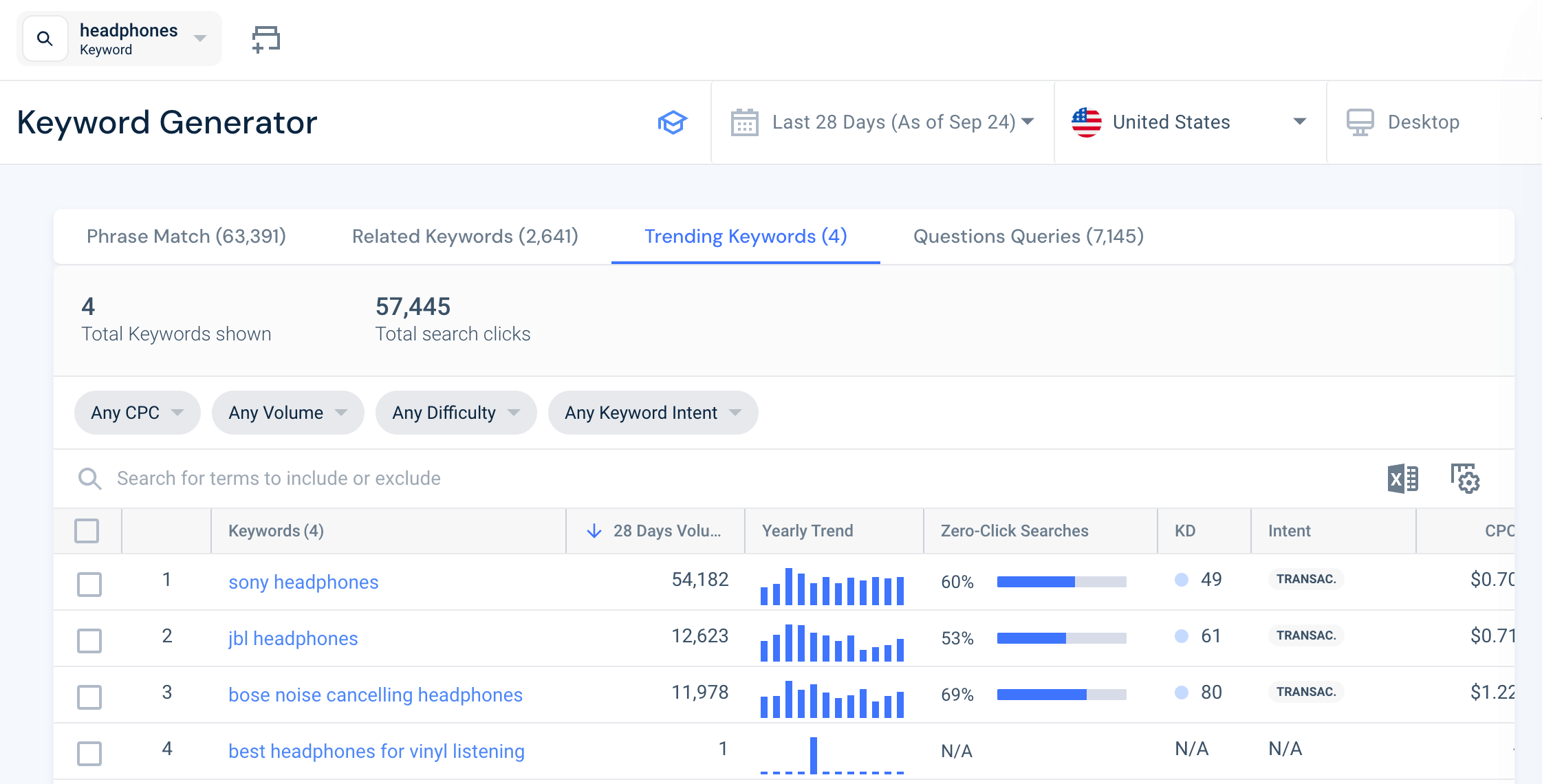The image size is (1542, 784).
Task: Click TRANSAC. intent badge for sony headphones
Action: tap(1306, 579)
